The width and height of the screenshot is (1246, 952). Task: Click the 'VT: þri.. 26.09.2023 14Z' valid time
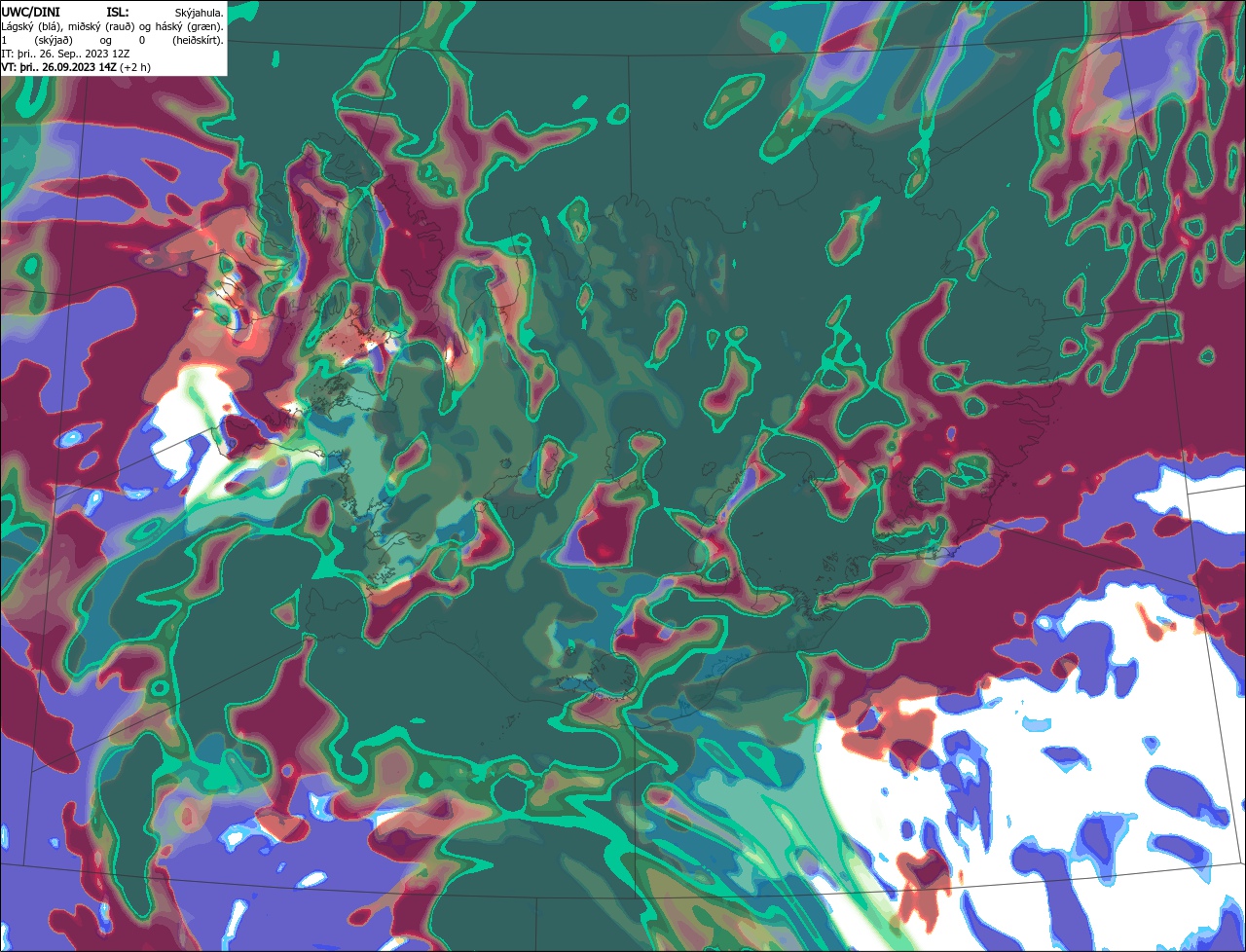[58, 67]
